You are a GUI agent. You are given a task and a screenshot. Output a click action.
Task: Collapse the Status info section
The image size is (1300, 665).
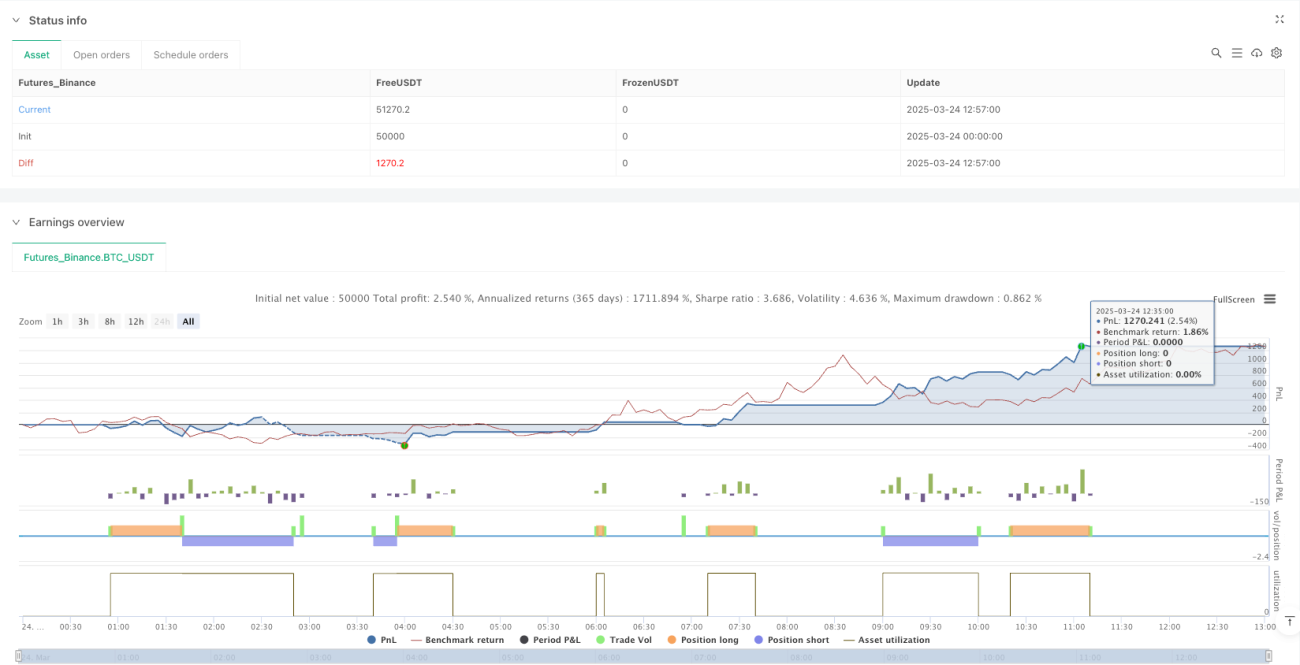[16, 20]
